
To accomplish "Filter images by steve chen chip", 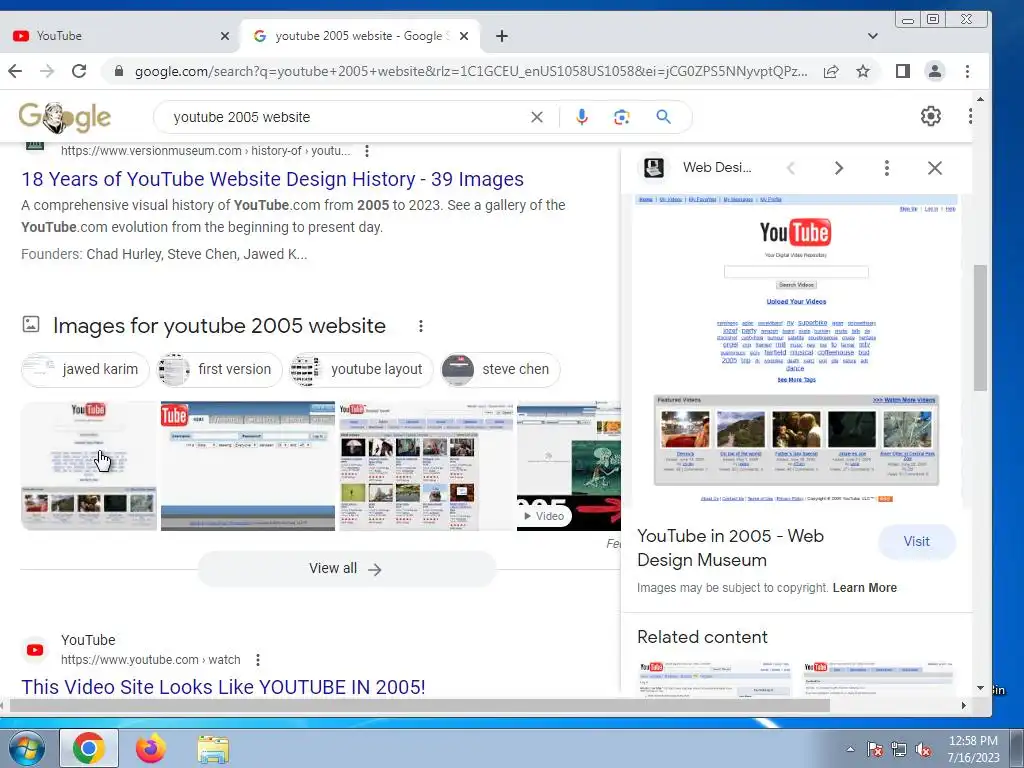I will click(x=500, y=370).
